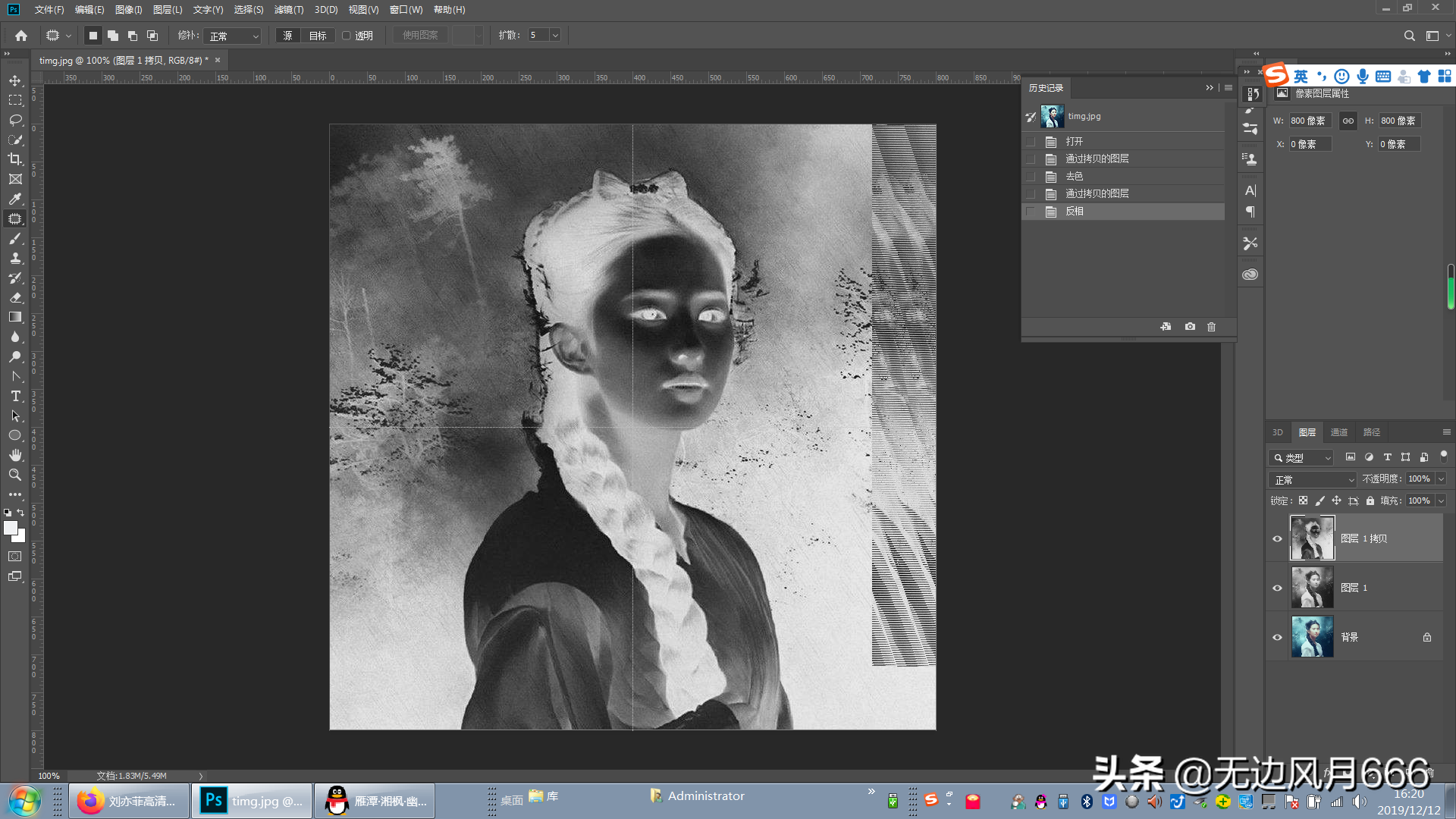Click the history panel trash icon
The height and width of the screenshot is (819, 1456).
1211,327
